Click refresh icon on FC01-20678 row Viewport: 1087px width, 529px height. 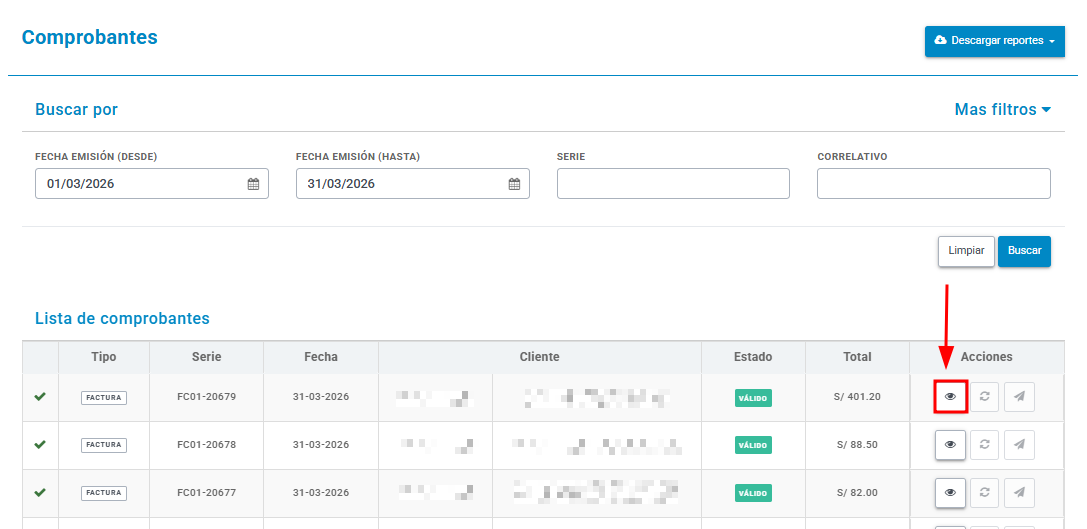click(x=984, y=445)
